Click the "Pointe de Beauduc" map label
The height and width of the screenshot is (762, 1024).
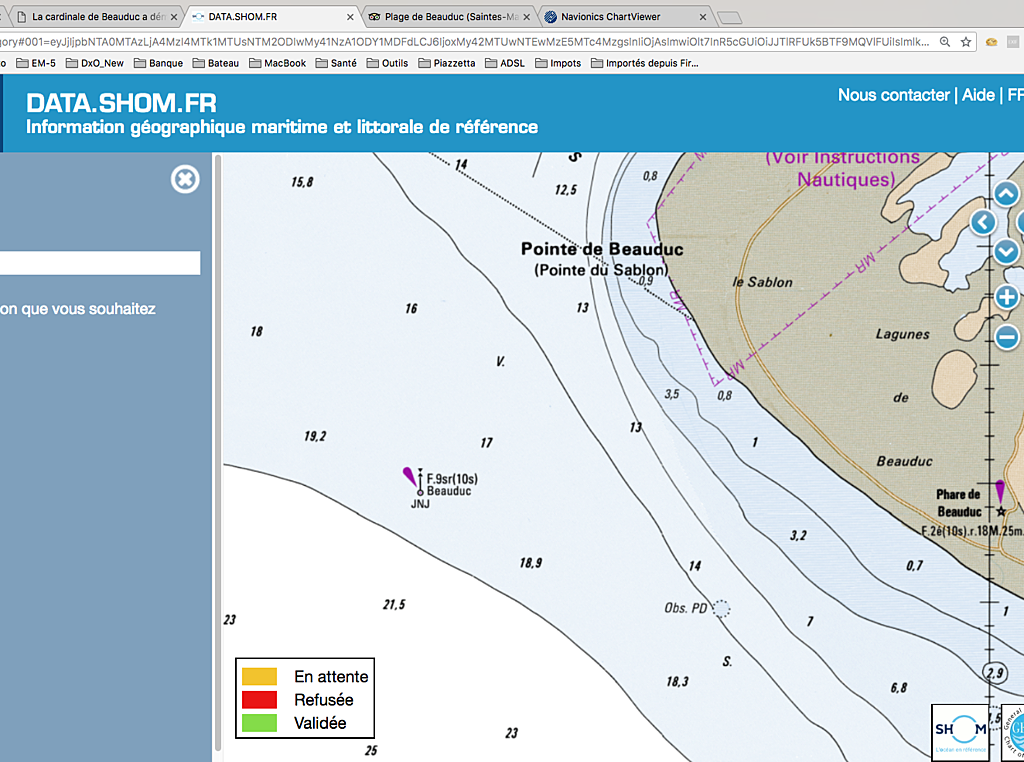[602, 249]
